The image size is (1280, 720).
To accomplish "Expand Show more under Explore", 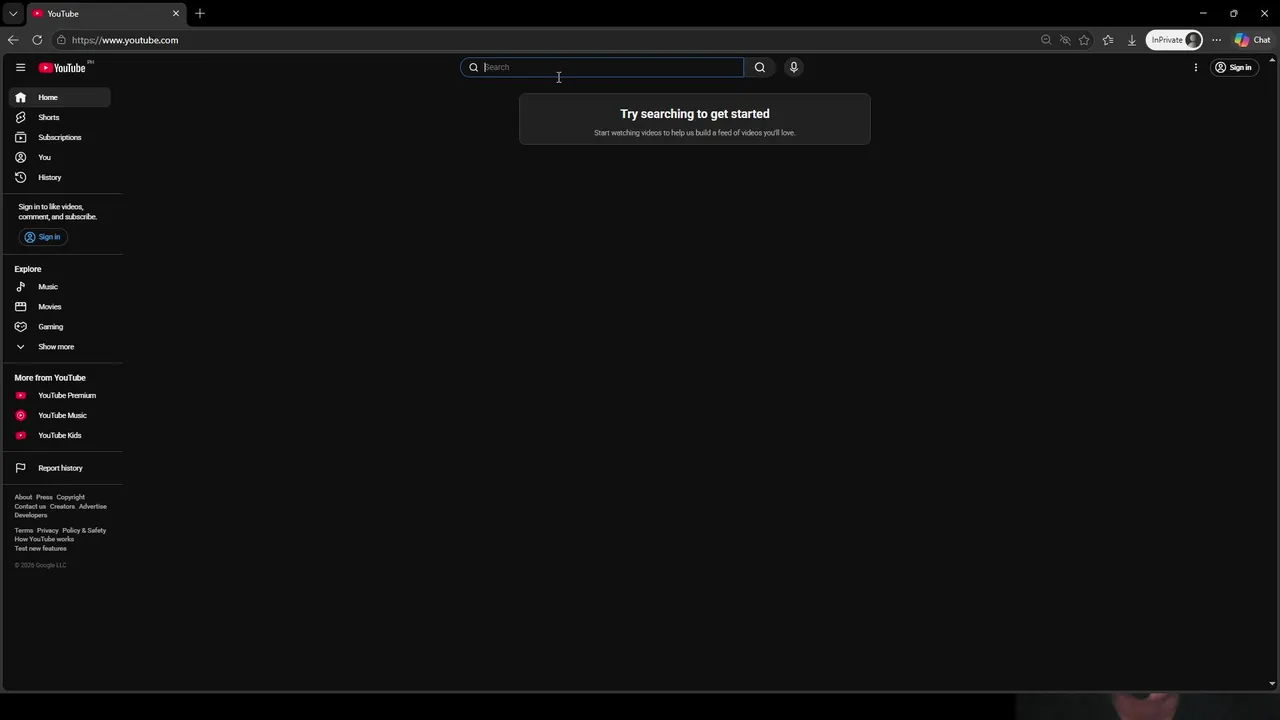I will [x=60, y=347].
